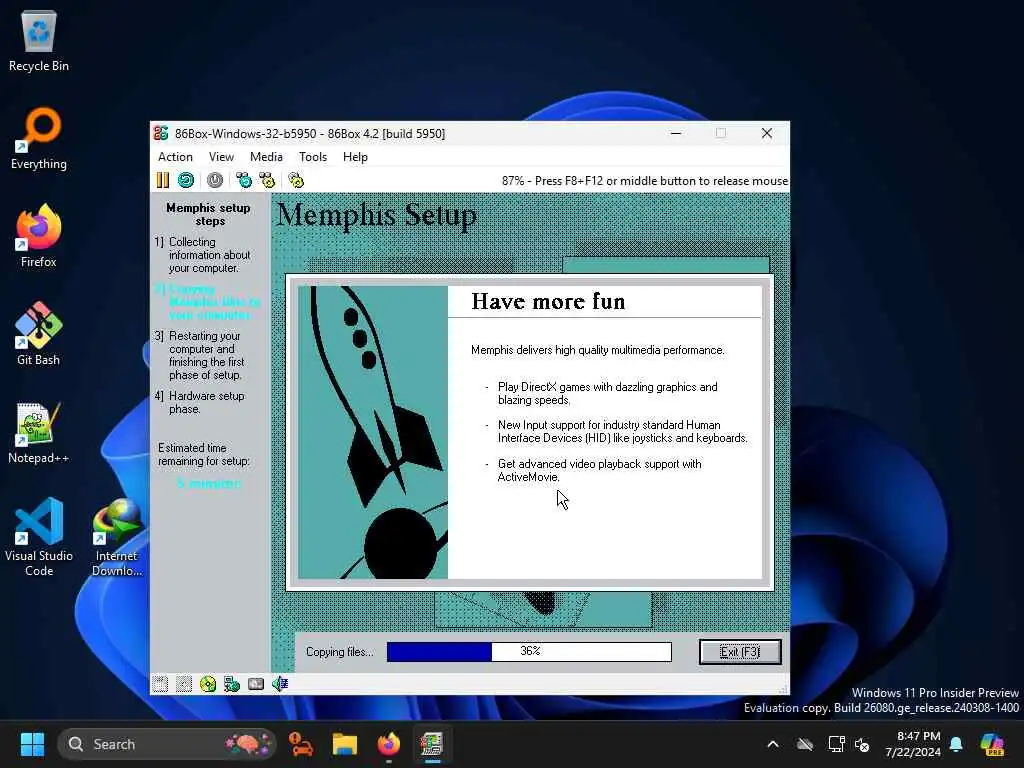
Task: Click the 'Estimated time remaining for setup' label
Action: (x=204, y=455)
